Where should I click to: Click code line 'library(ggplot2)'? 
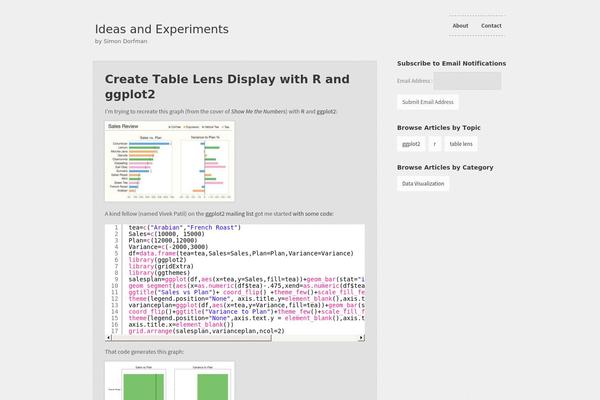(157, 260)
